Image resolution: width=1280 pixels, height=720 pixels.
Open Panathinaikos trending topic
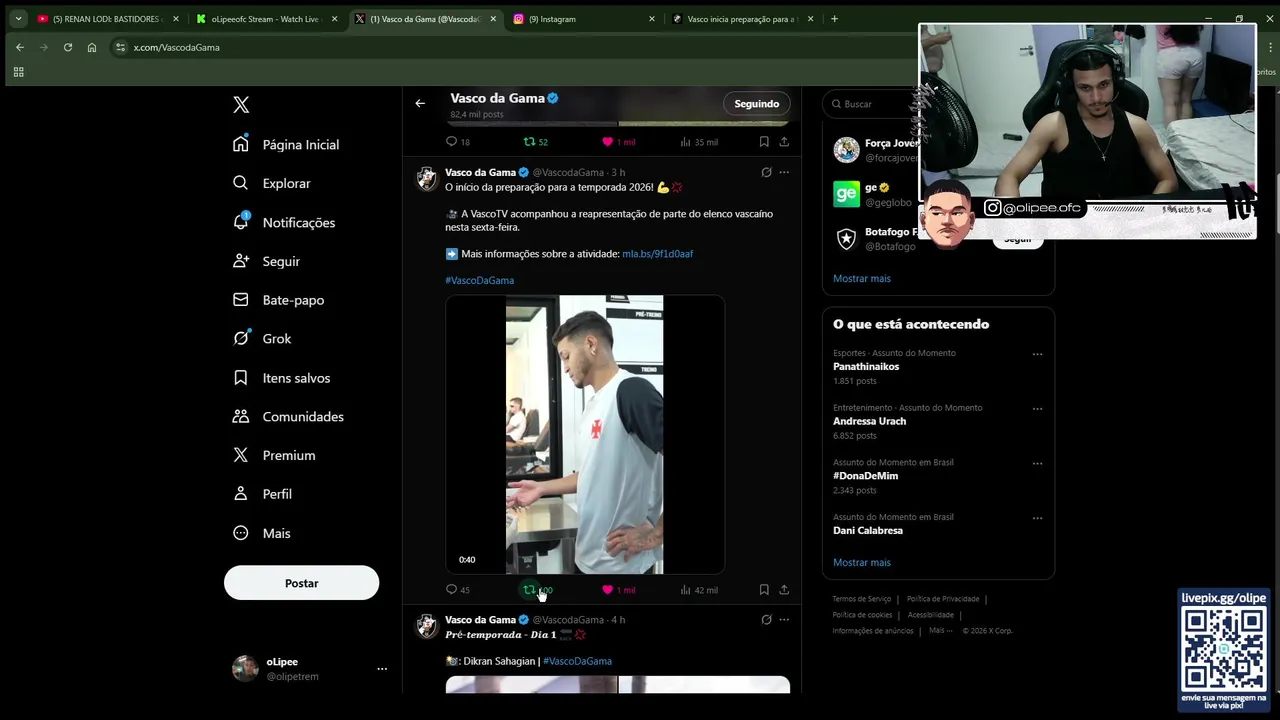point(866,367)
